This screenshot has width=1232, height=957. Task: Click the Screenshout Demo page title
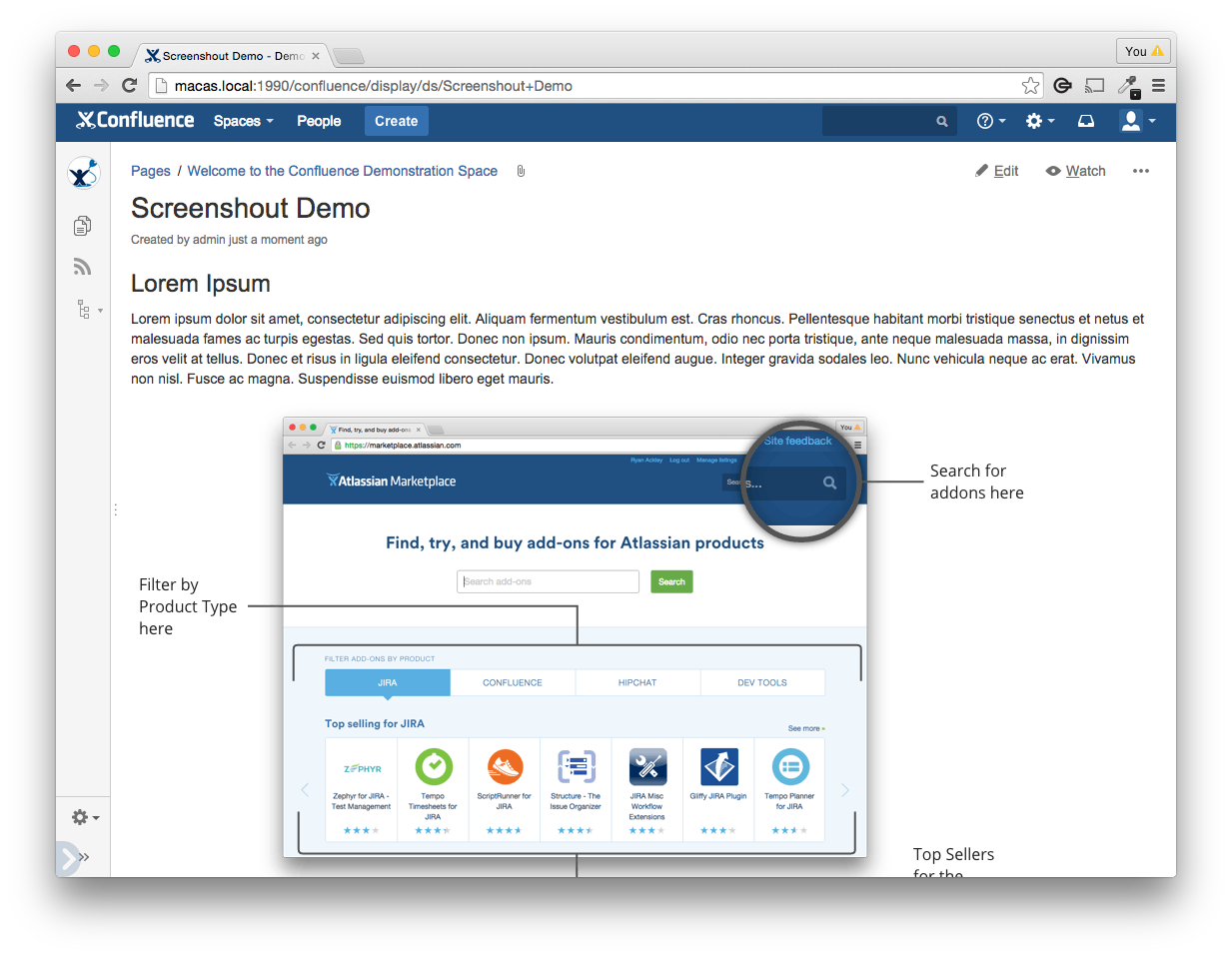coord(251,208)
